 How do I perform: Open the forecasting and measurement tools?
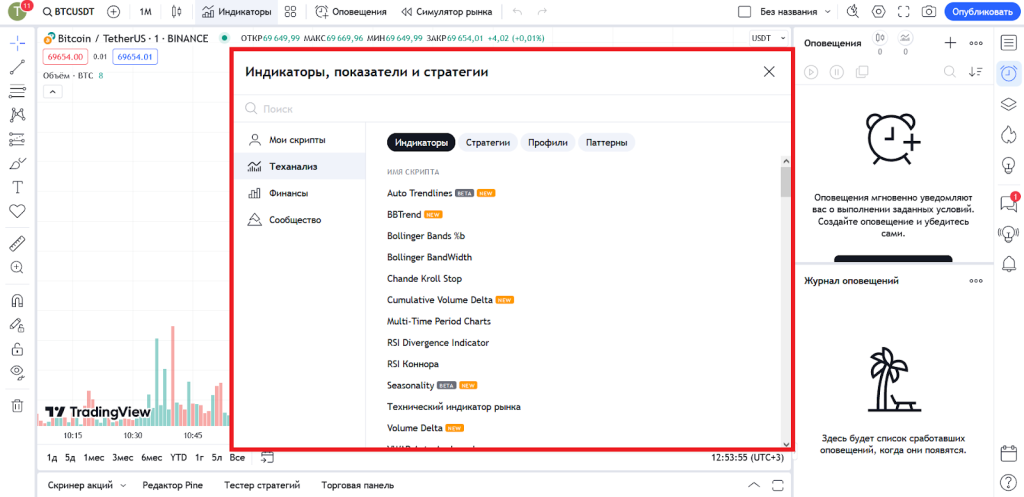18,139
